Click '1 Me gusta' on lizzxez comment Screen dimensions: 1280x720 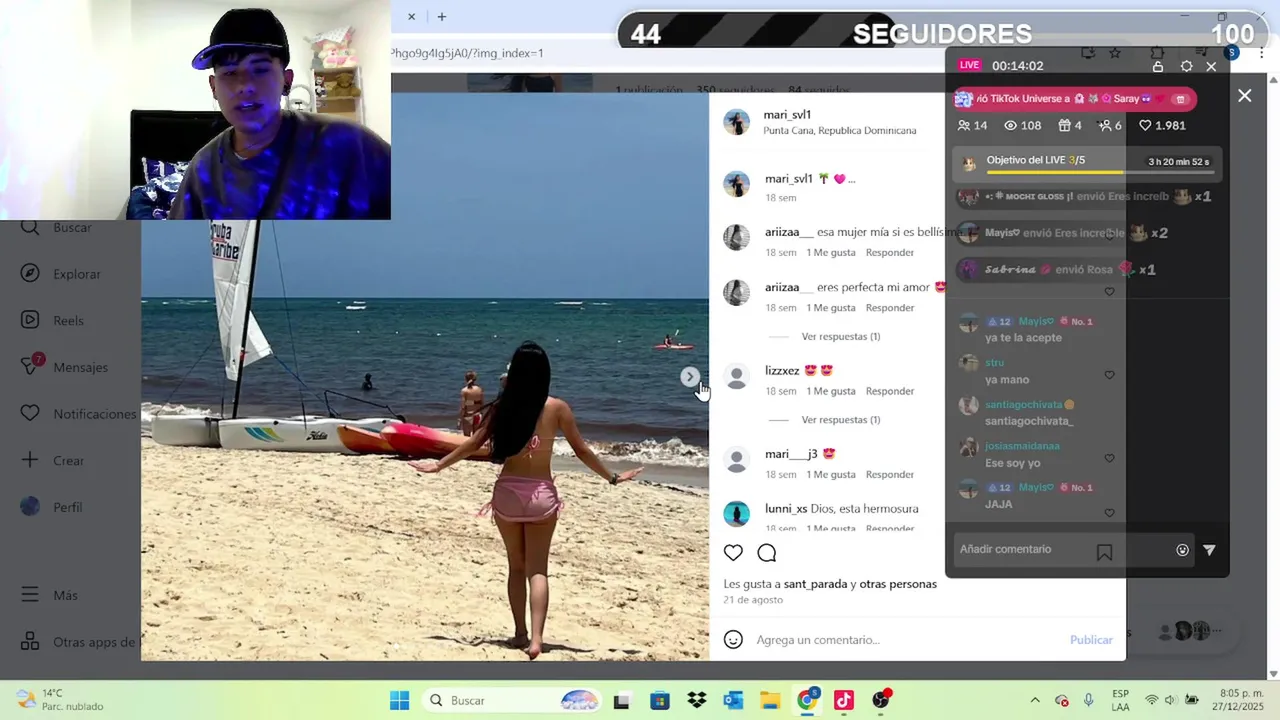pyautogui.click(x=831, y=391)
